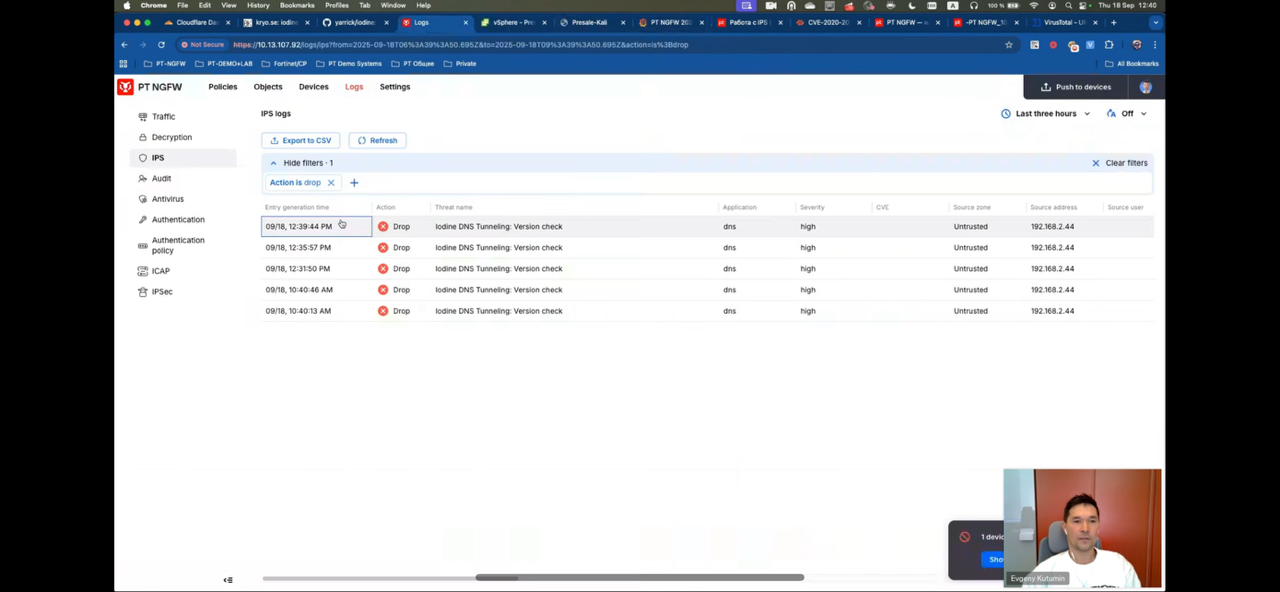Open the Traffic logs sidebar item
This screenshot has width=1280, height=592.
163,117
